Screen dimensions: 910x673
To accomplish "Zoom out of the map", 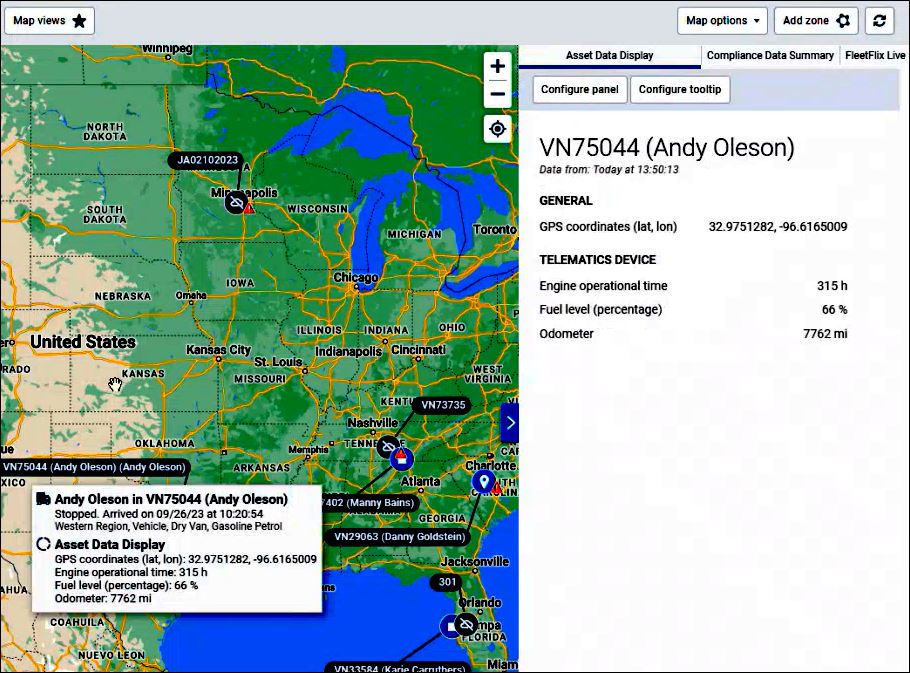I will pyautogui.click(x=497, y=95).
